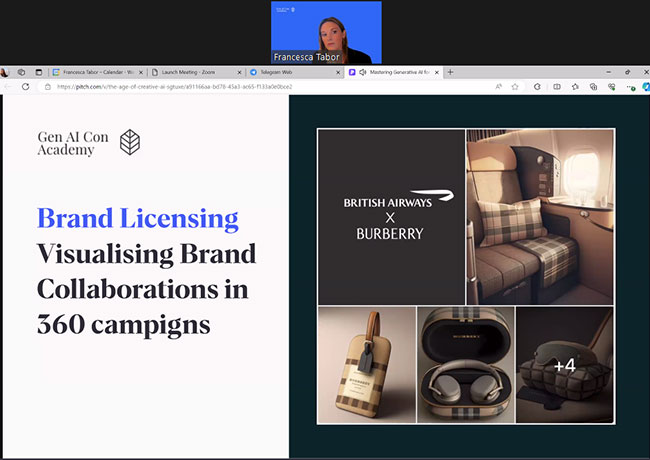Open the airplane seat image
The height and width of the screenshot is (460, 650).
(x=540, y=217)
